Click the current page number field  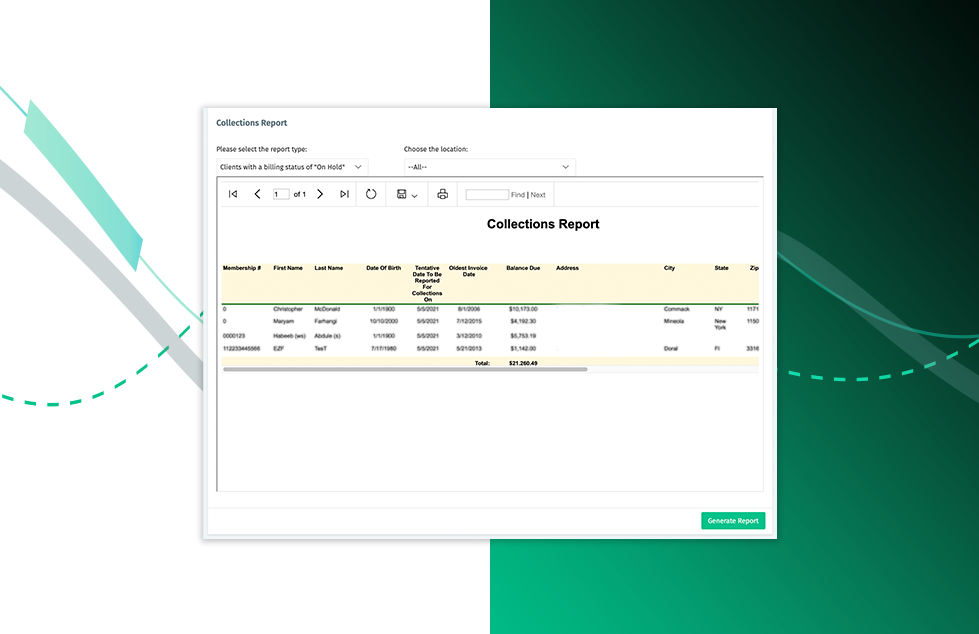(281, 194)
